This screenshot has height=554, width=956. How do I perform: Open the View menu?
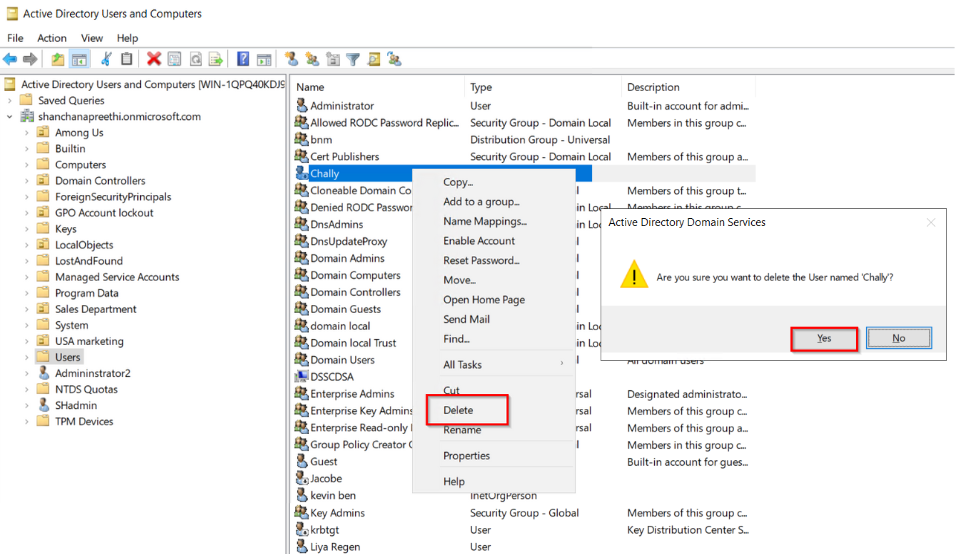(x=92, y=38)
